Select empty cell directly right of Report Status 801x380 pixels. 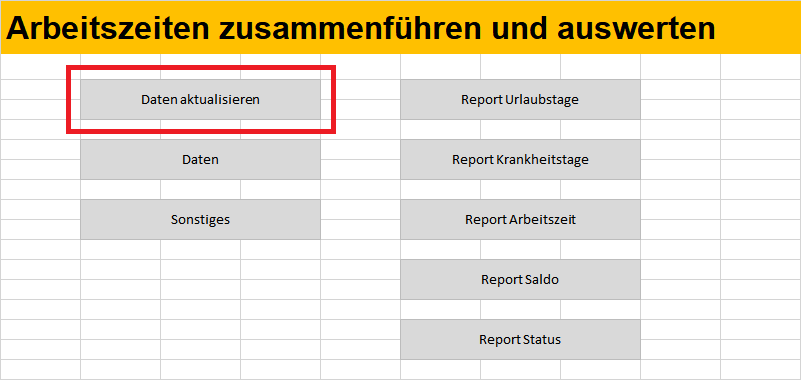[x=680, y=340]
